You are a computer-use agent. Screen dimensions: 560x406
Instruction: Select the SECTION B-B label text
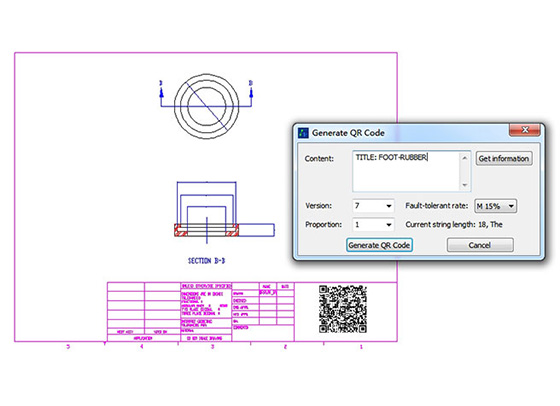206,261
